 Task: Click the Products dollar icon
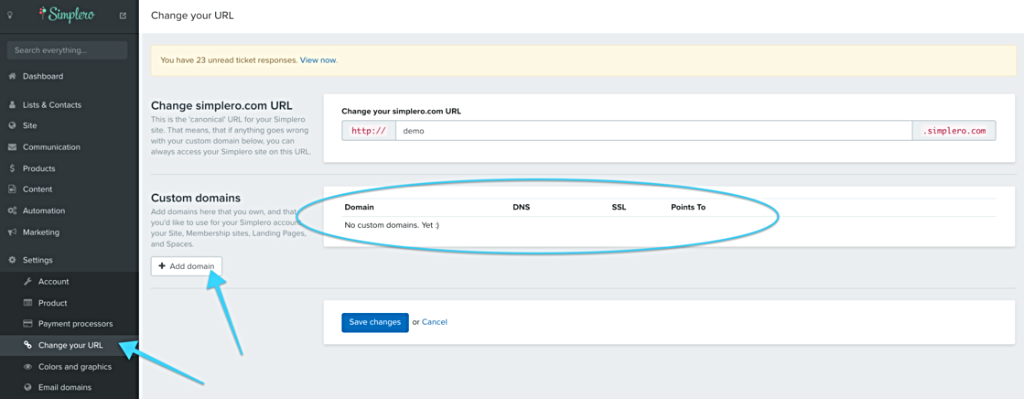click(12, 168)
